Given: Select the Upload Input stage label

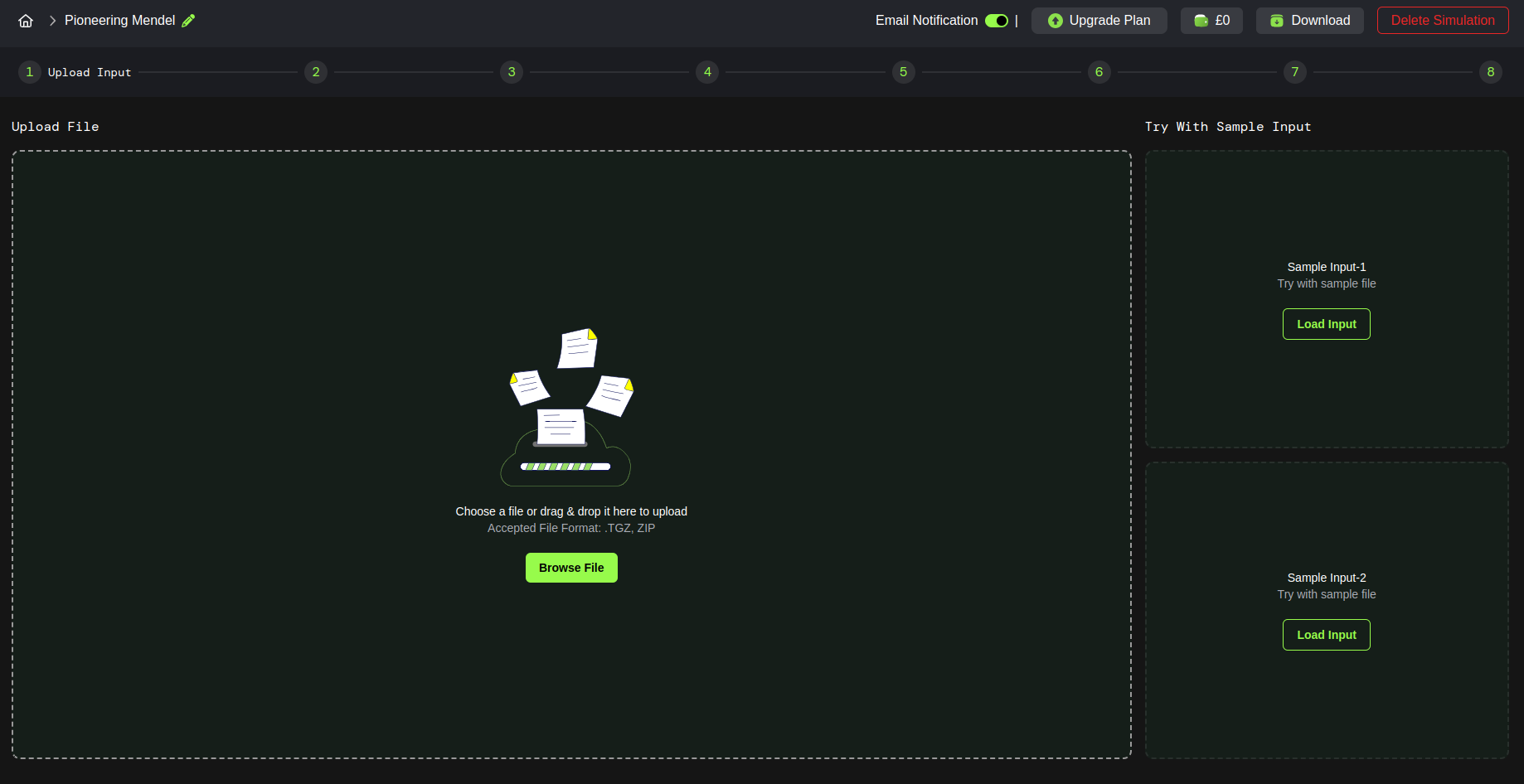Looking at the screenshot, I should click(x=89, y=72).
